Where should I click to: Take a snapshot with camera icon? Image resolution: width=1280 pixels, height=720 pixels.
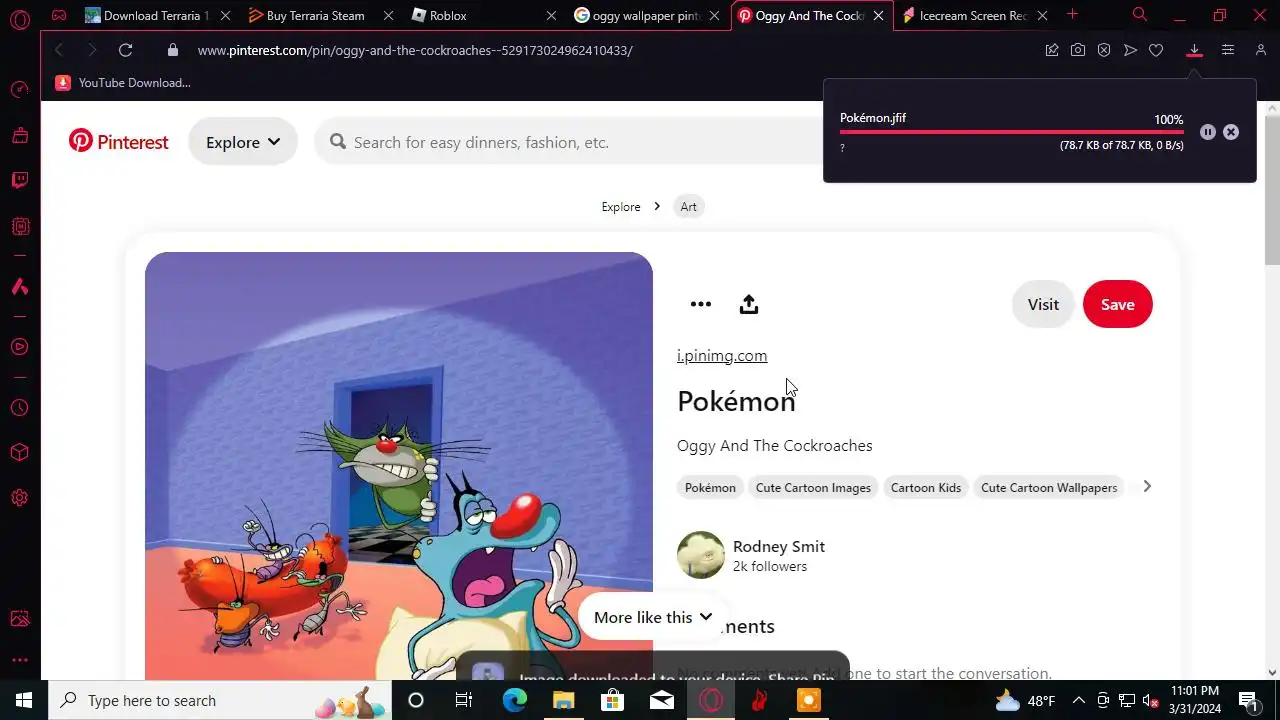pos(1078,50)
